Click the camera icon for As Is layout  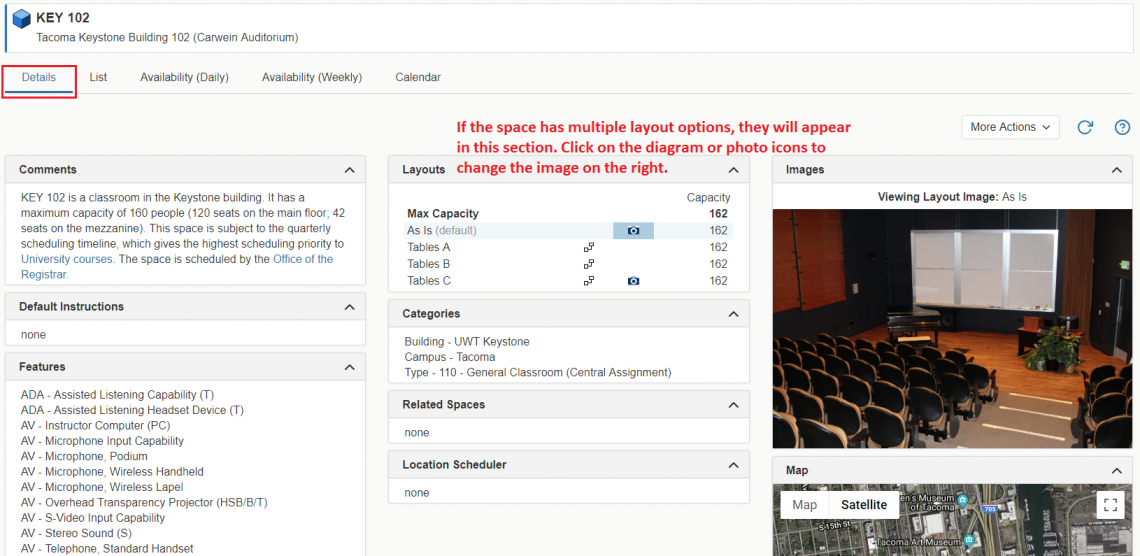click(633, 231)
